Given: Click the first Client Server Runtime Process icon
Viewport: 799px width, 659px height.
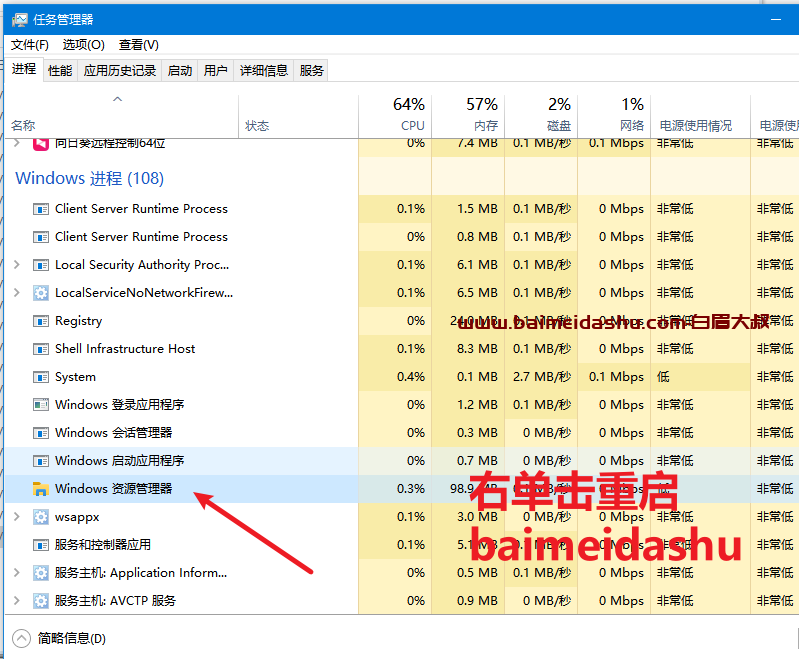Looking at the screenshot, I should [x=41, y=209].
